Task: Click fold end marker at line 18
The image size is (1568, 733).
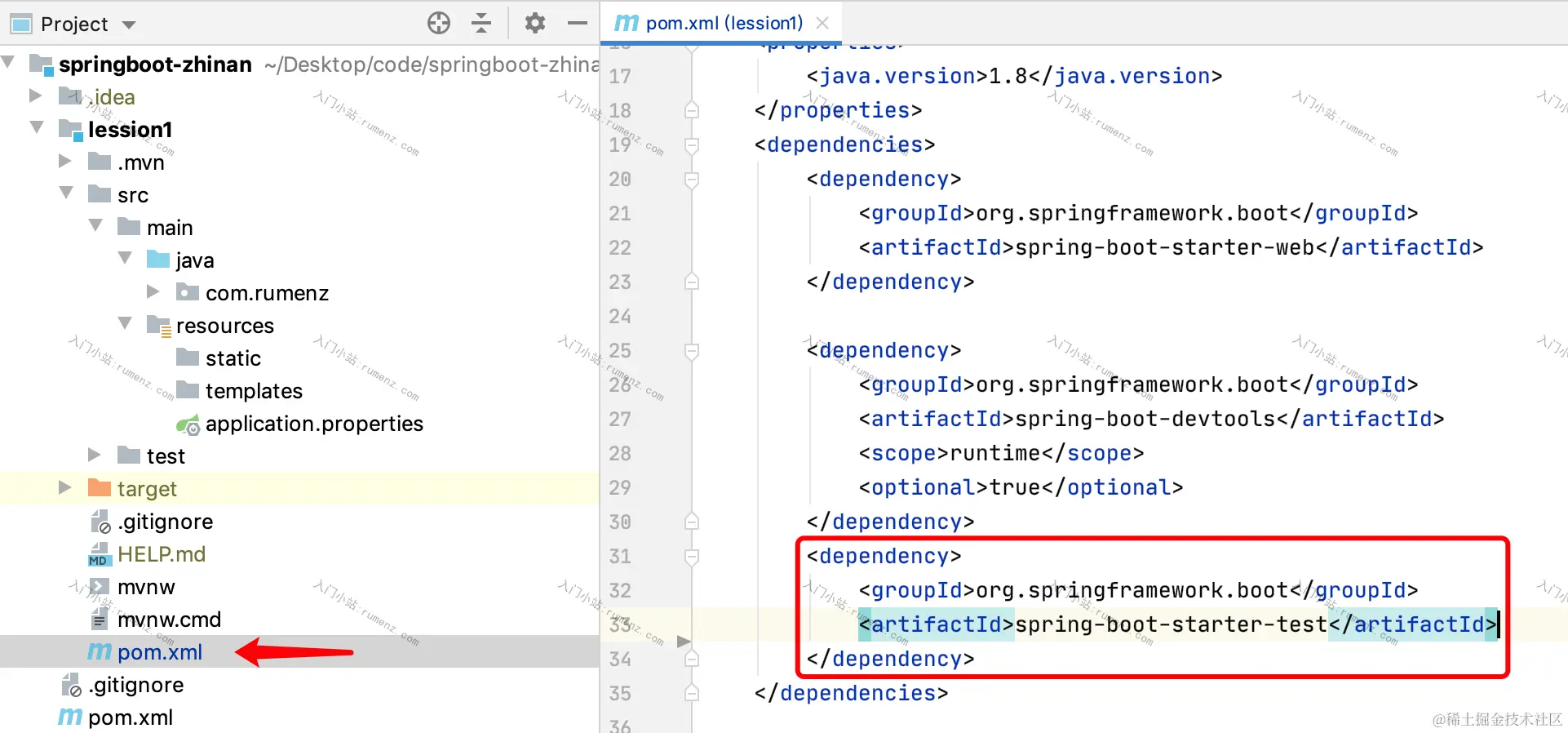Action: coord(692,110)
